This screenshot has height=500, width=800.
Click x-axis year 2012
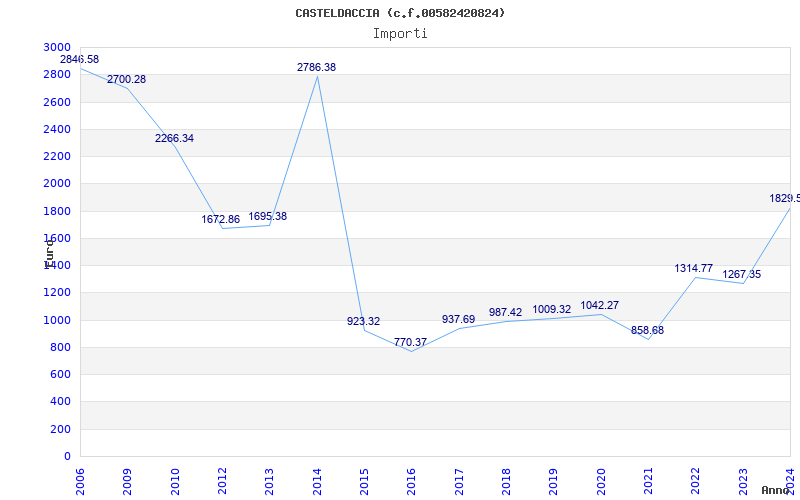point(222,482)
